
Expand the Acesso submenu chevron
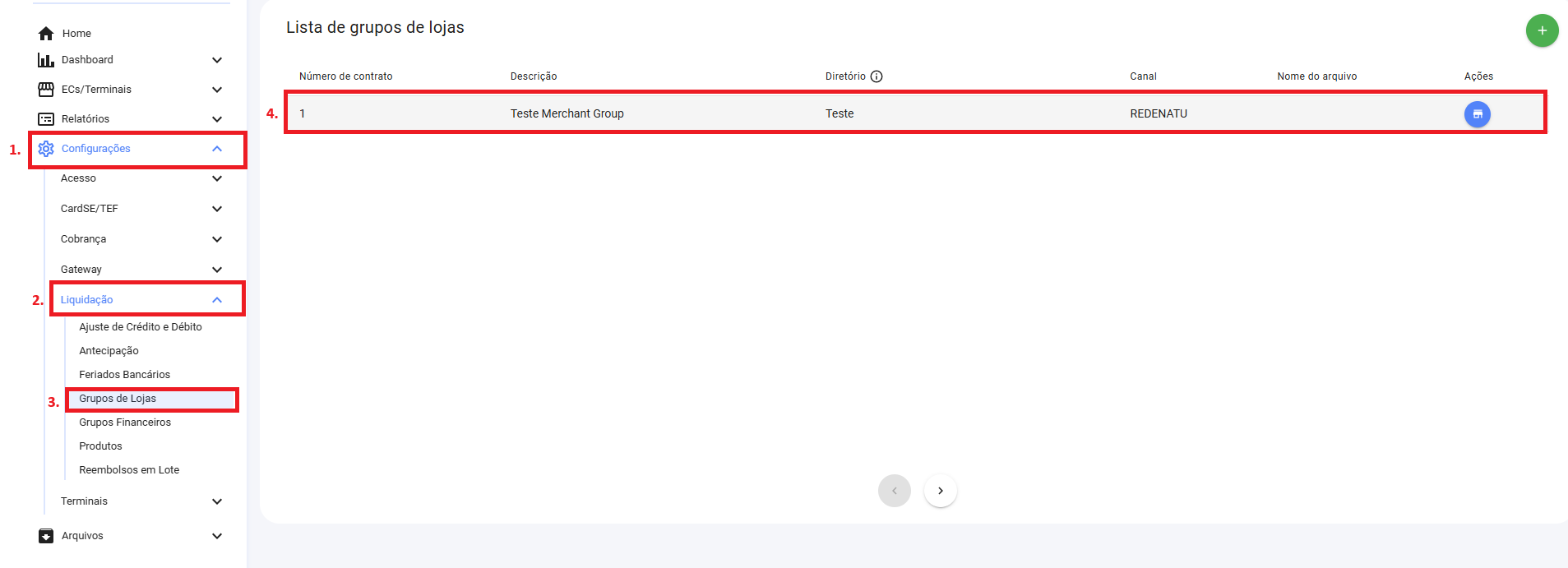[x=217, y=178]
